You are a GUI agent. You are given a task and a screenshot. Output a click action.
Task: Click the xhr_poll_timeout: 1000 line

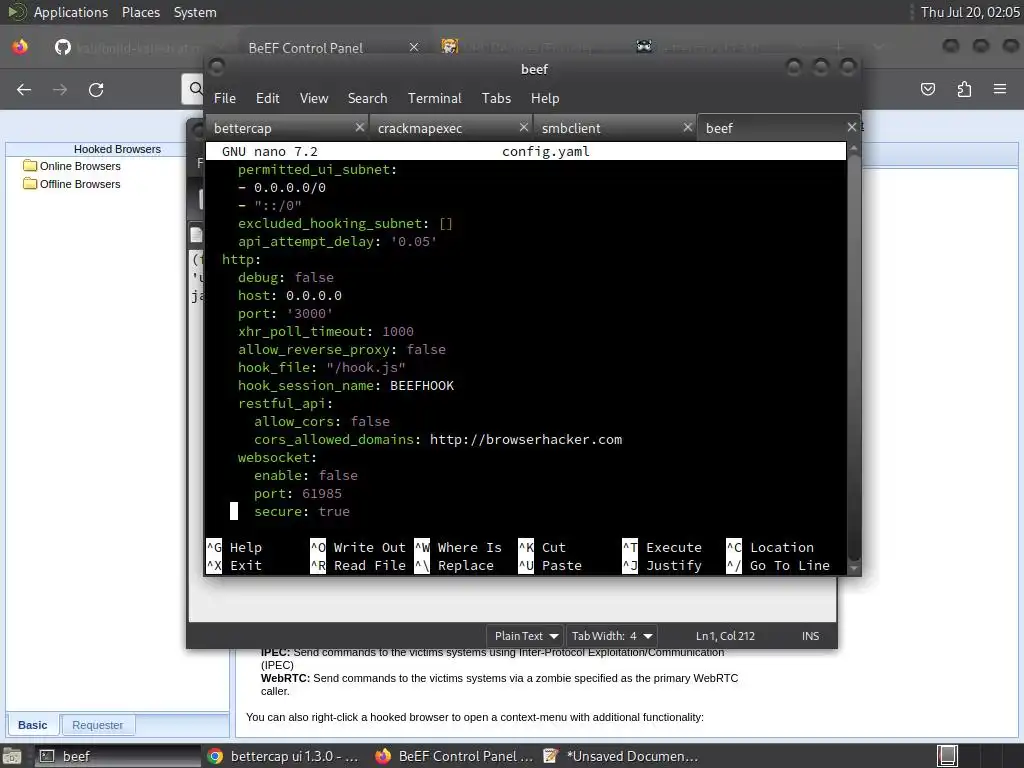[325, 332]
